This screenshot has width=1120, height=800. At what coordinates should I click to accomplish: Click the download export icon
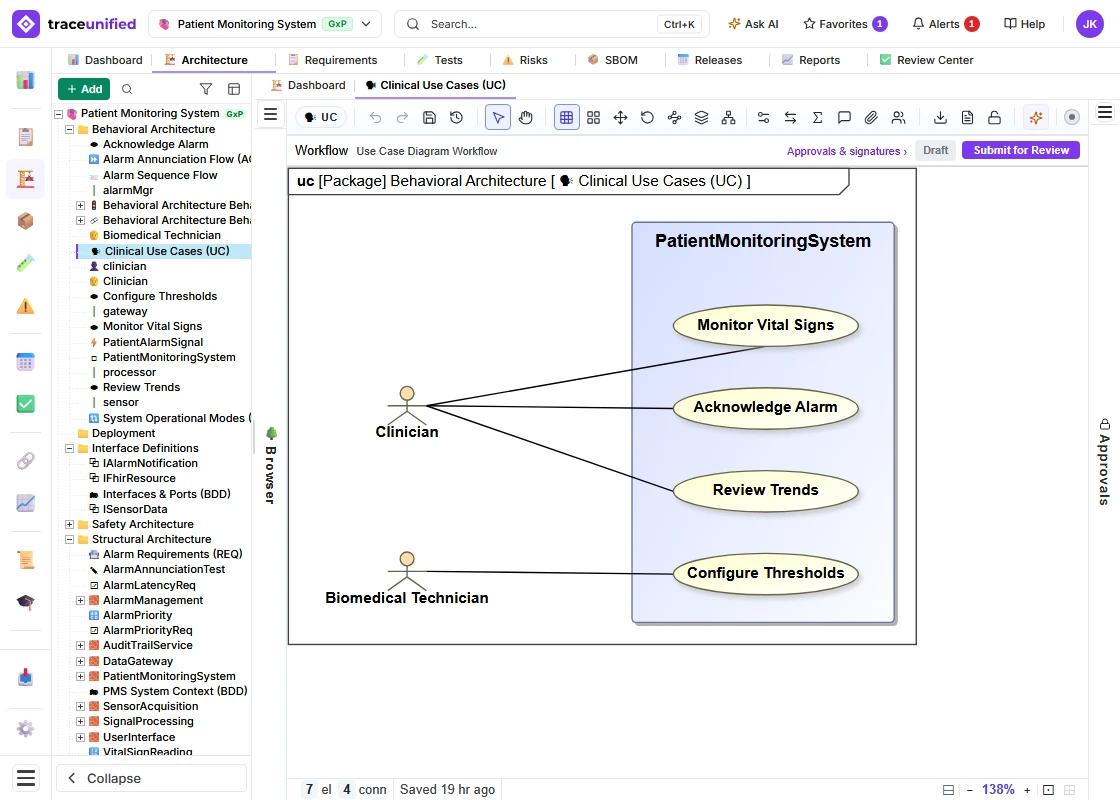941,118
